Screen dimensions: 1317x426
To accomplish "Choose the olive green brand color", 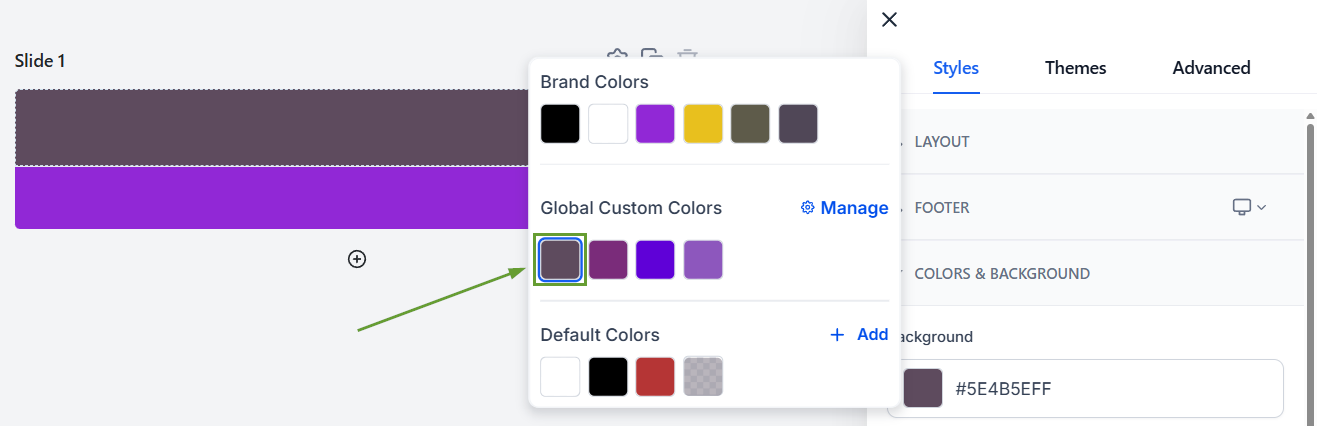I will point(750,124).
